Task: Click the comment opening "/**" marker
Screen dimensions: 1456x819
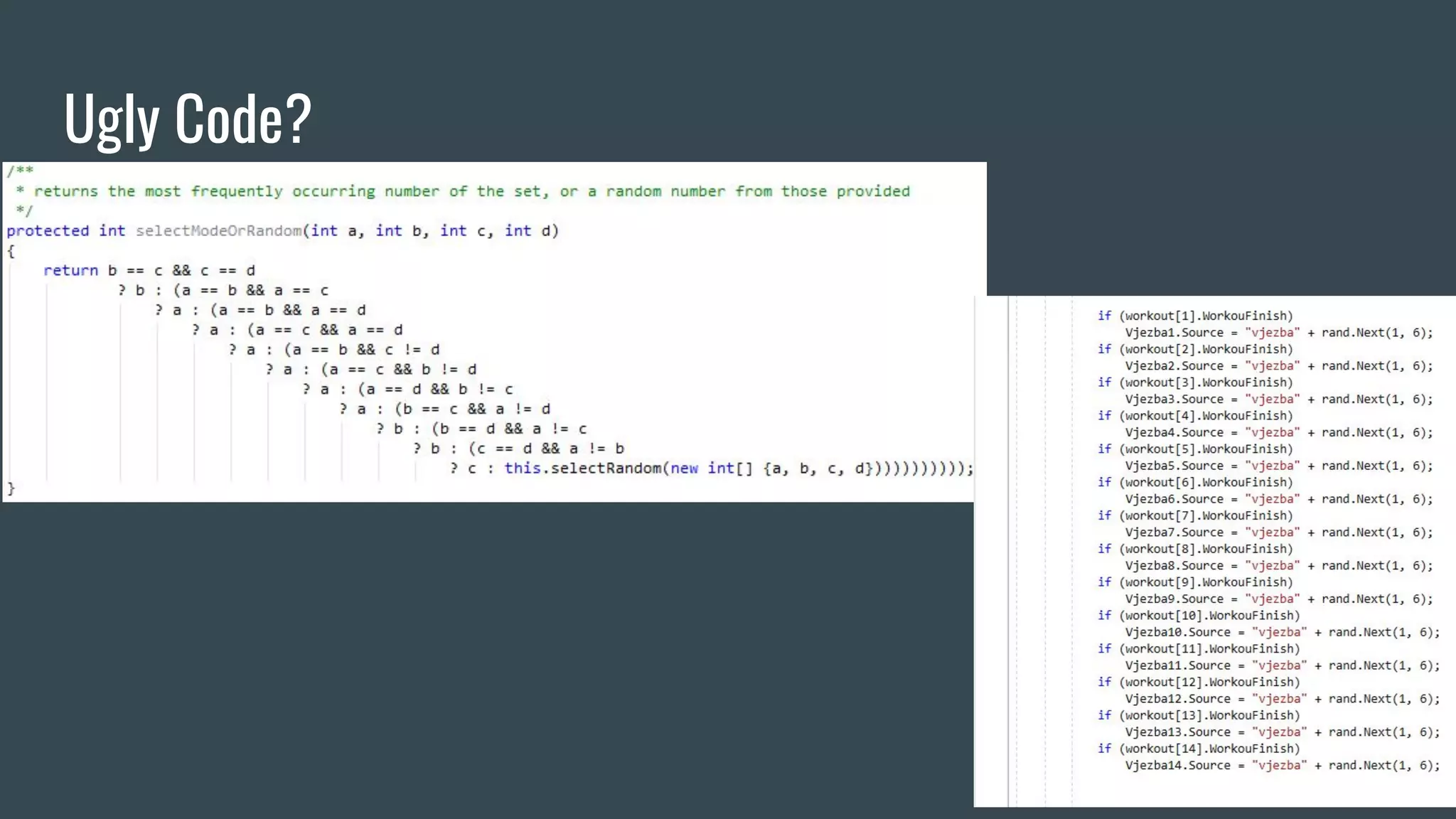Action: [20, 171]
